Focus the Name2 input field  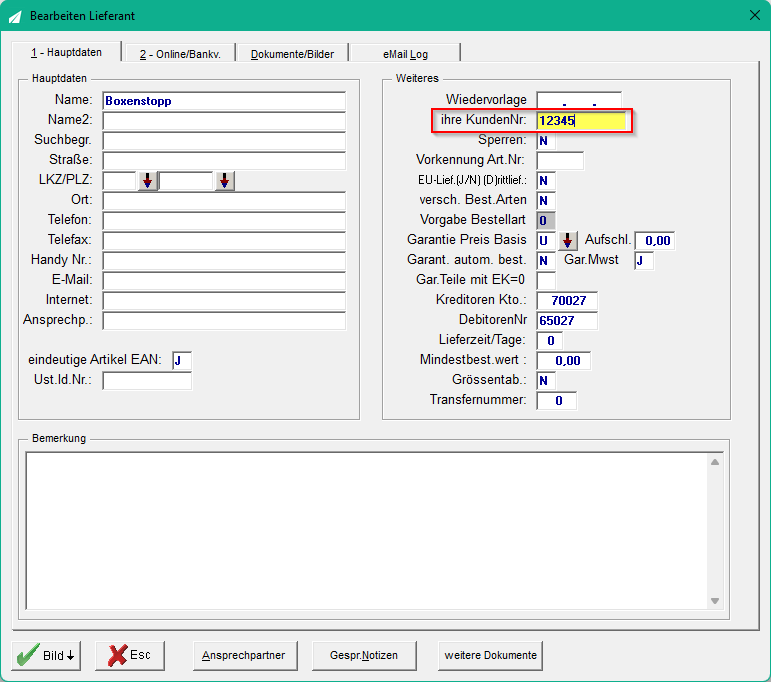(x=224, y=121)
